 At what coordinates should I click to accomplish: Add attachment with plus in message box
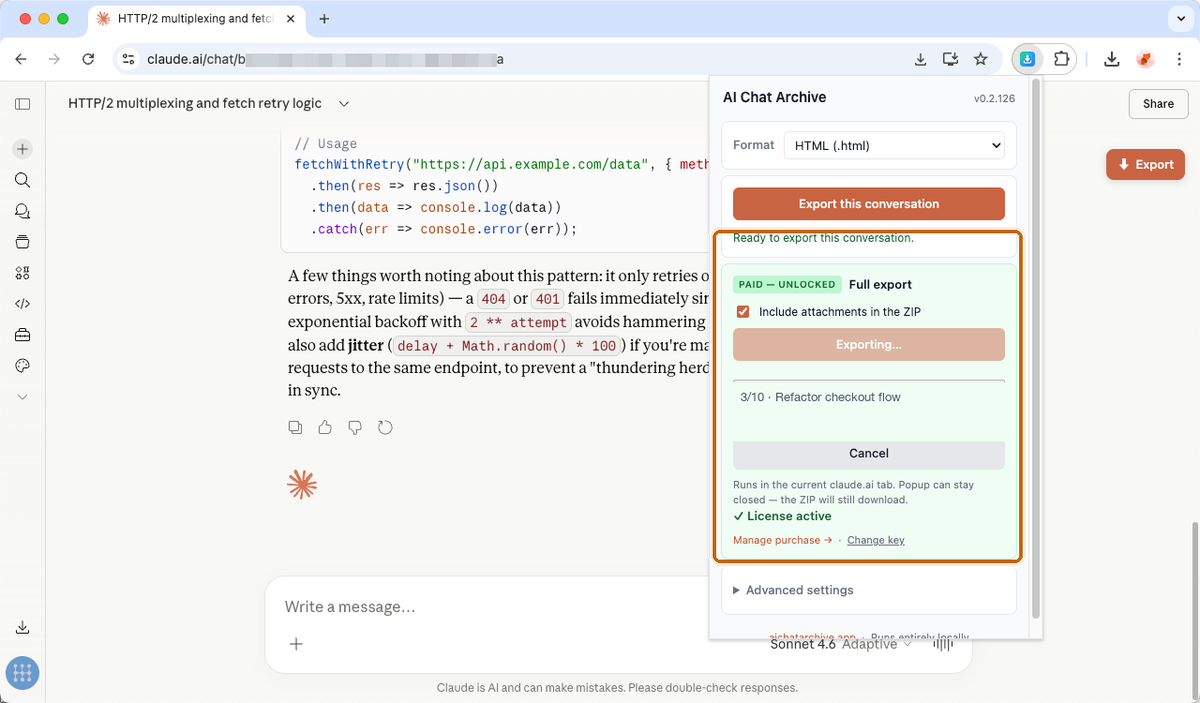pyautogui.click(x=296, y=644)
